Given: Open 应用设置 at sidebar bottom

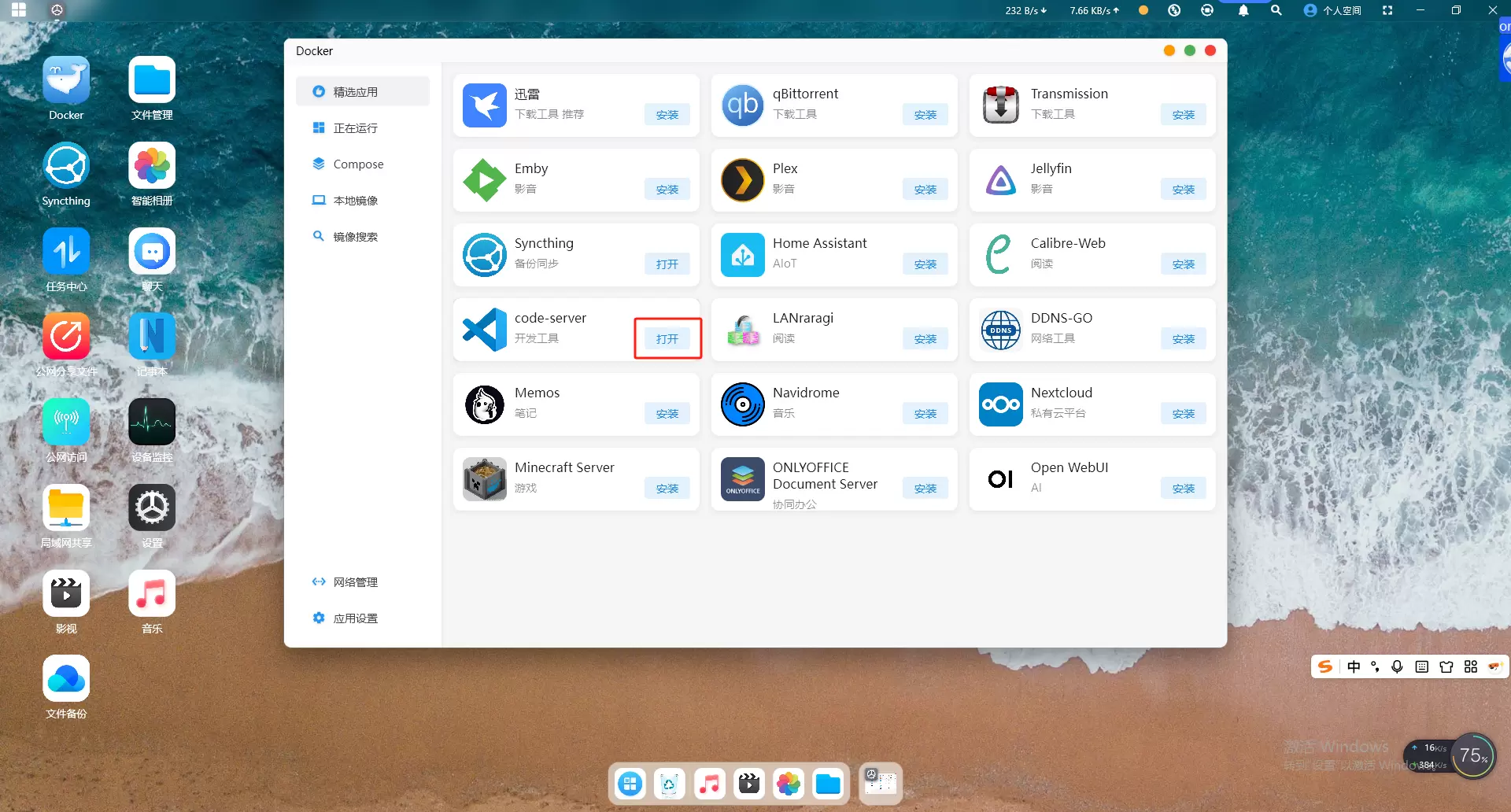Looking at the screenshot, I should pyautogui.click(x=355, y=618).
